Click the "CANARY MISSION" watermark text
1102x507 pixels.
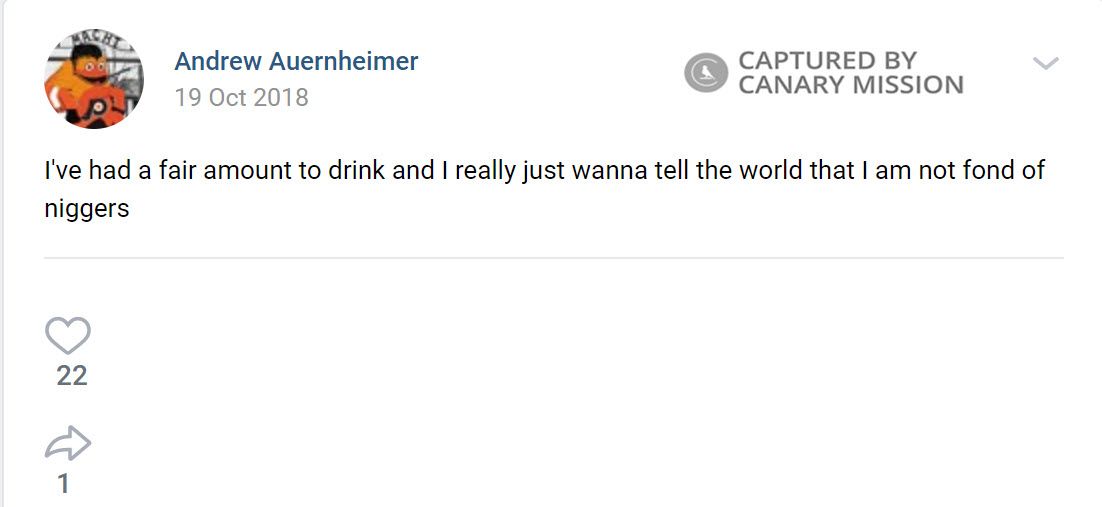coord(851,86)
